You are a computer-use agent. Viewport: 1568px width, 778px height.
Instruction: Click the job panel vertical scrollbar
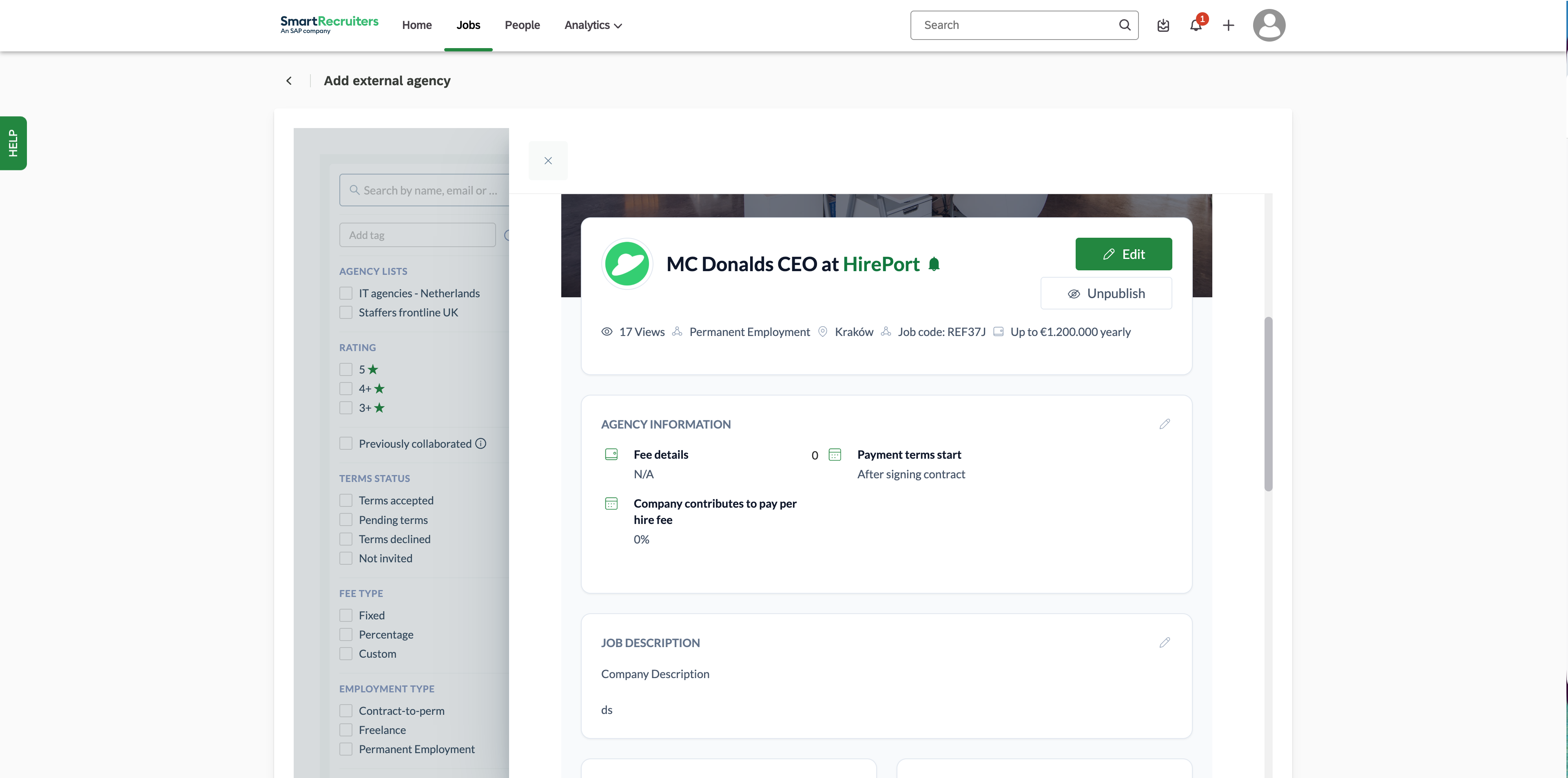coord(1269,404)
